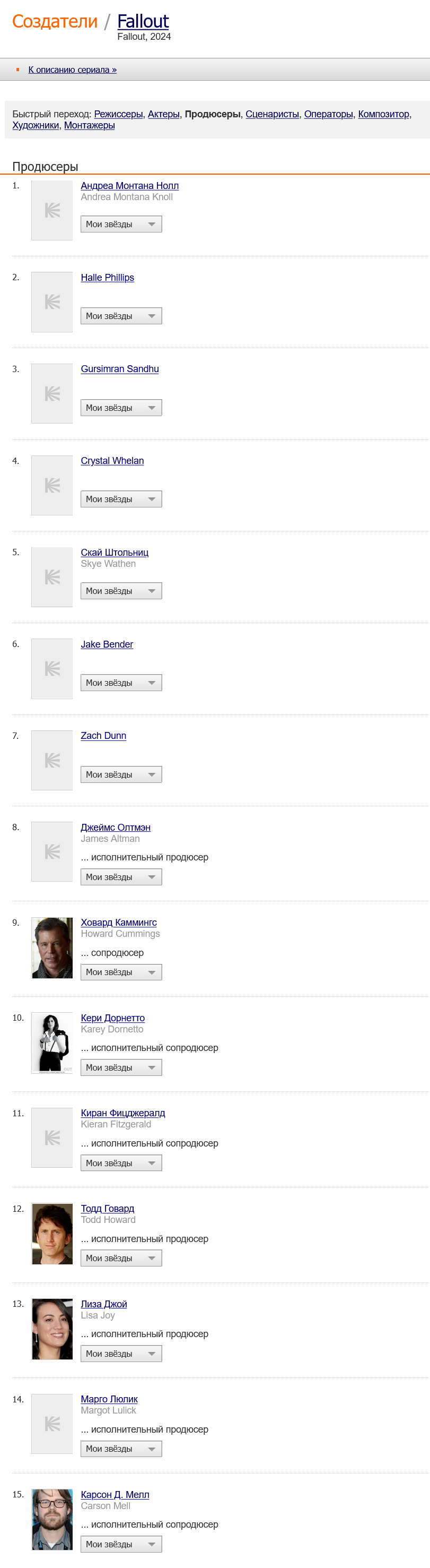Jump to the Сценаристы section
Viewport: 430px width, 1568px height.
[272, 114]
